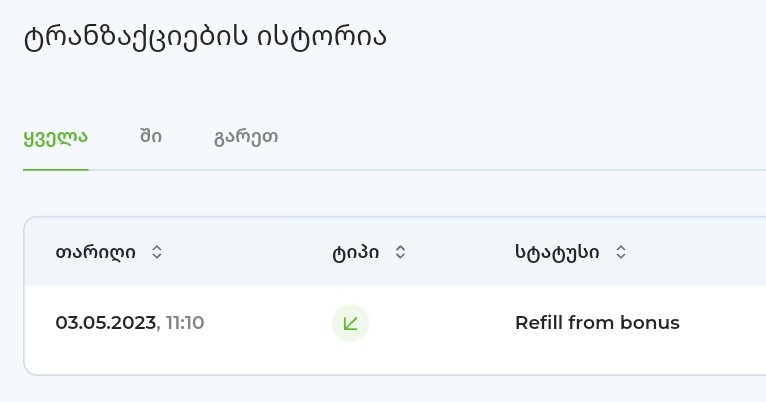Screen dimensions: 766x402
Task: Click the up arrow beside სტატუსი
Action: 621,247
